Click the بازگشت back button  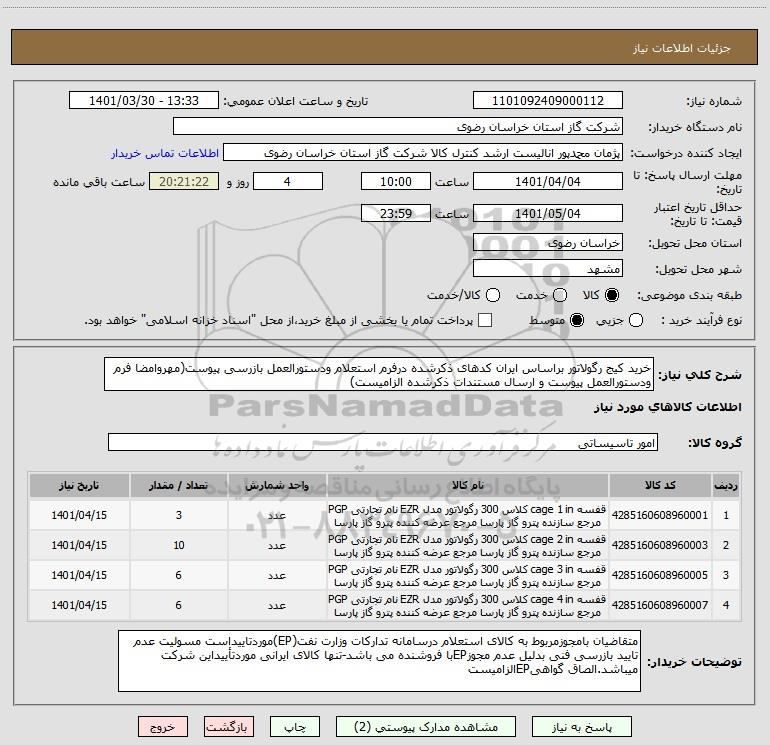[x=229, y=727]
